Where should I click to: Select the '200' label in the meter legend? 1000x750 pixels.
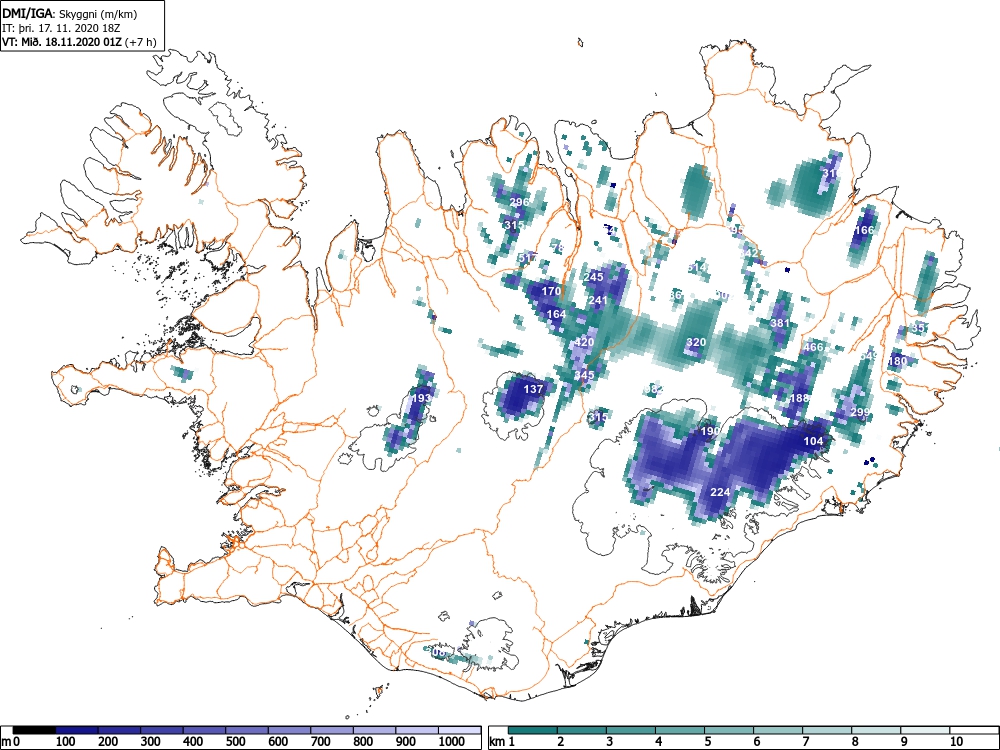[x=108, y=741]
